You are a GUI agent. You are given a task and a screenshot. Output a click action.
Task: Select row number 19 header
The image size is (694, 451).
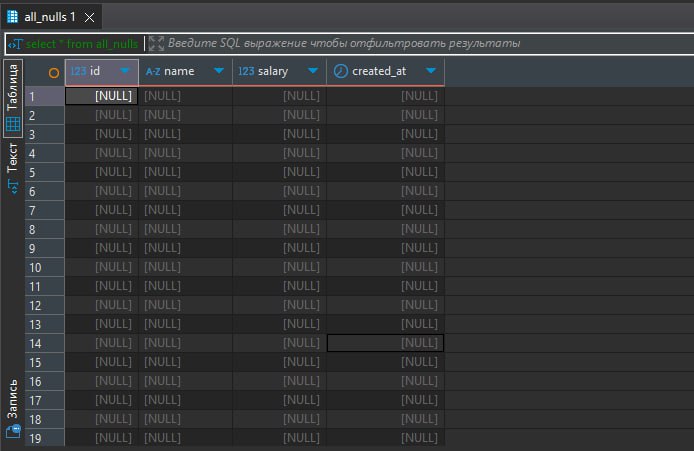[x=45, y=438]
